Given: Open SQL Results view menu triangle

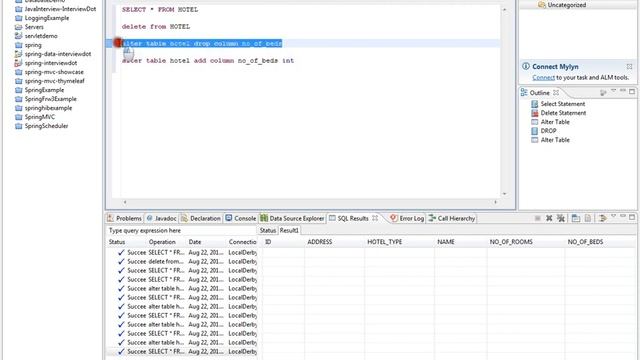Looking at the screenshot, I should 613,216.
